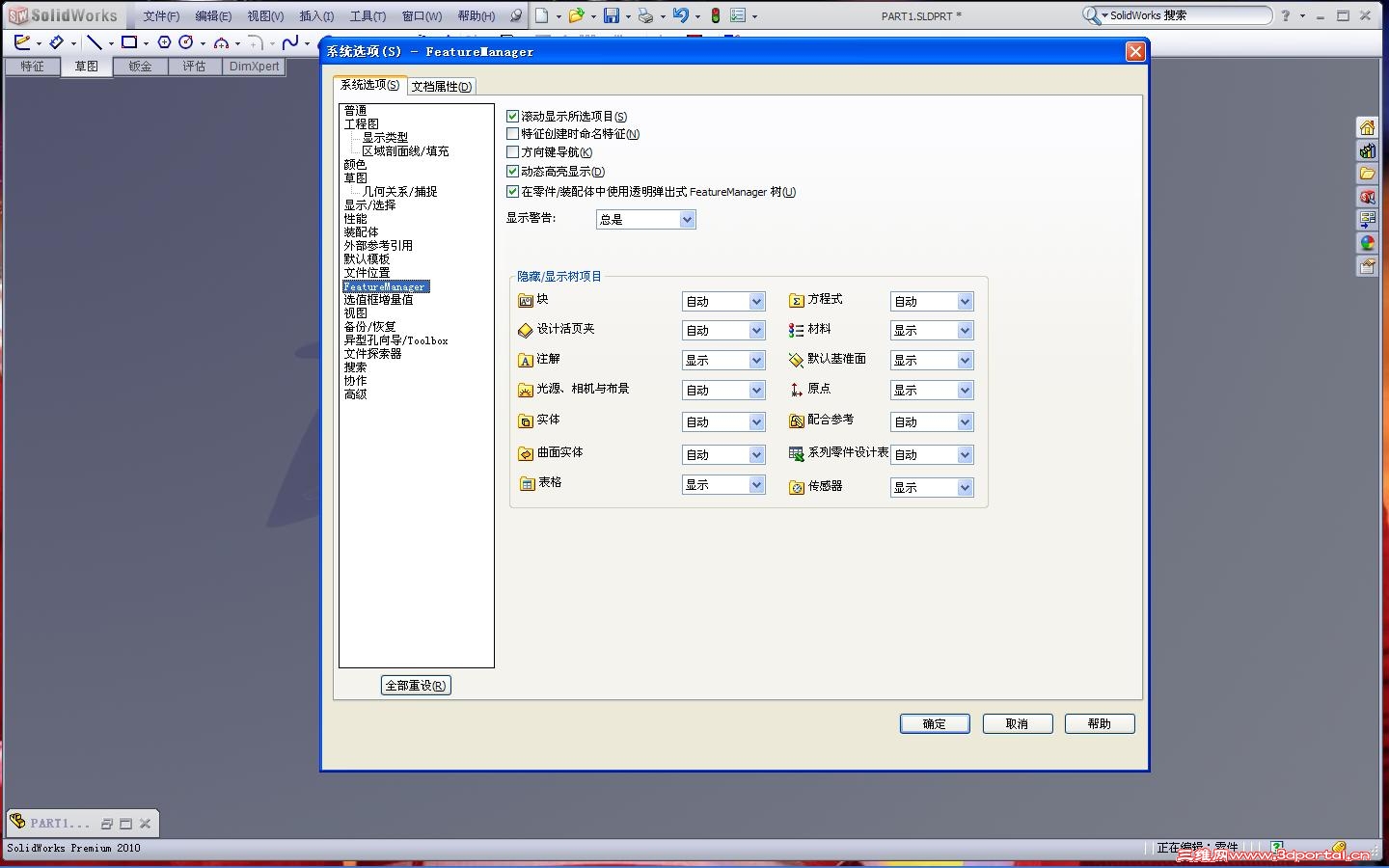Open the 块 visibility dropdown
Screen dimensions: 1389x868
723,301
